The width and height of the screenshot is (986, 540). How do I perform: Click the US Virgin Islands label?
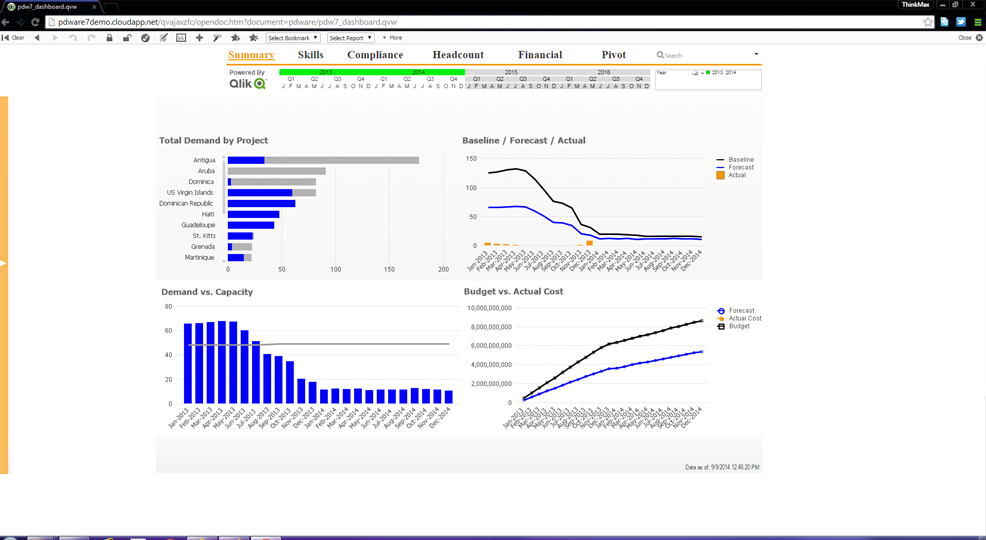click(190, 192)
